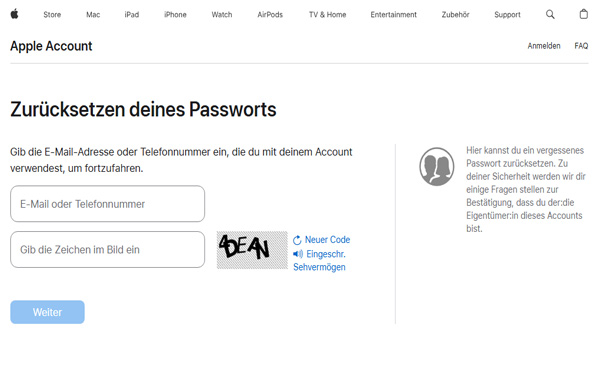Click the audio speaker icon for Eingeschr. Sehvermögen

(x=298, y=254)
